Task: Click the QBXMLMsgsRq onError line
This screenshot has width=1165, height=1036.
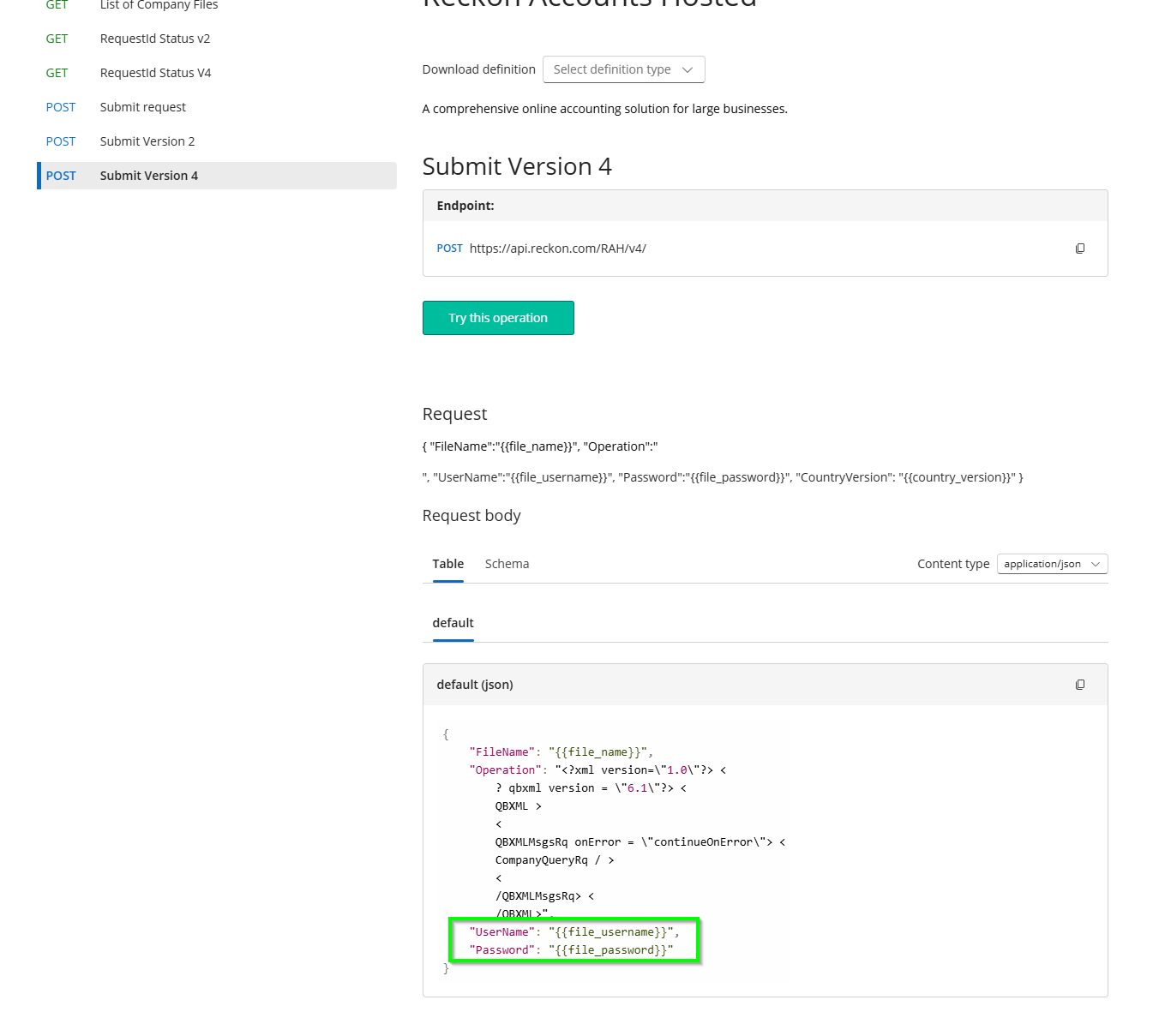Action: [x=640, y=842]
